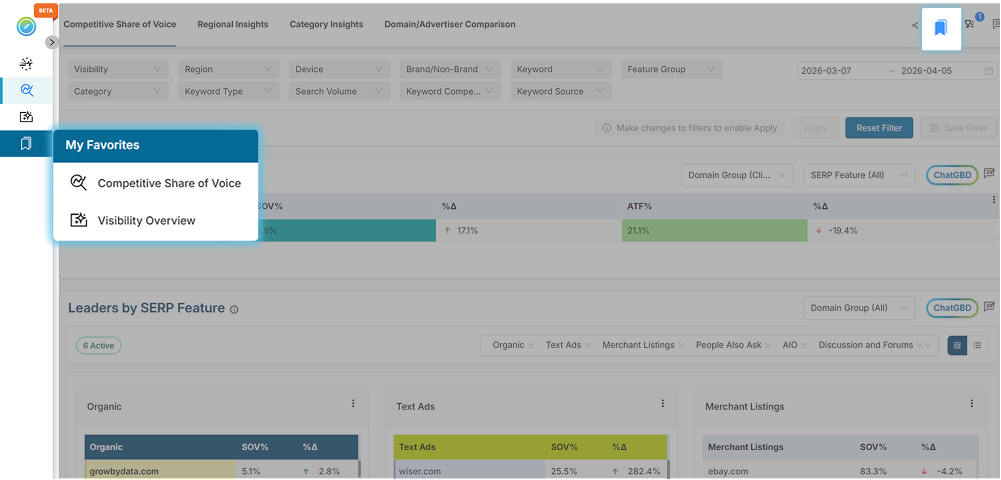Open the saved filters icon with badge

pyautogui.click(x=969, y=24)
